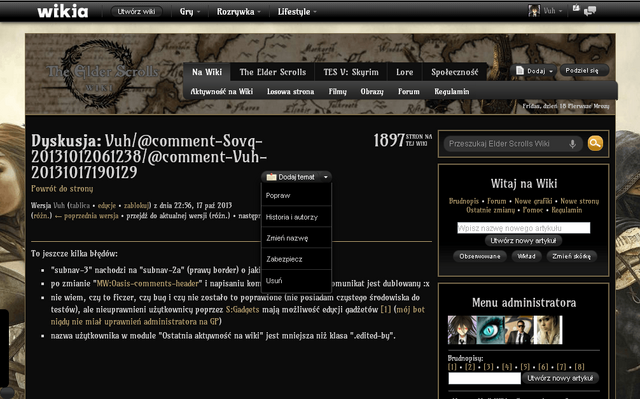The image size is (640, 399).
Task: Open the message wall chat bubbles icon
Action: tap(590, 11)
